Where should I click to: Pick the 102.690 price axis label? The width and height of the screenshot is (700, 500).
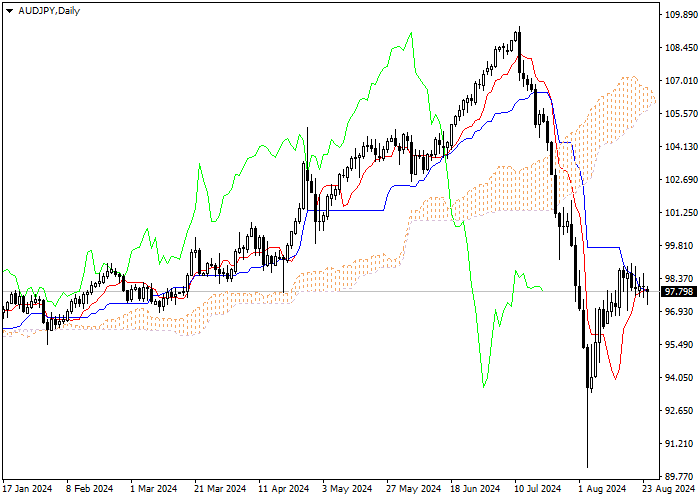(x=681, y=180)
